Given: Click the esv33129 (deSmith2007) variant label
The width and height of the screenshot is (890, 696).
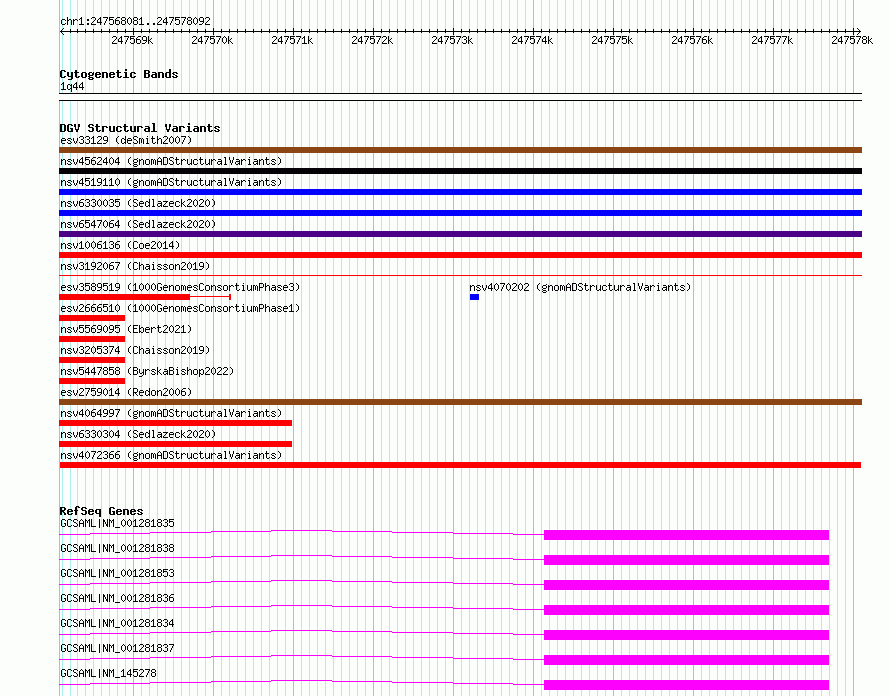Looking at the screenshot, I should click(126, 140).
